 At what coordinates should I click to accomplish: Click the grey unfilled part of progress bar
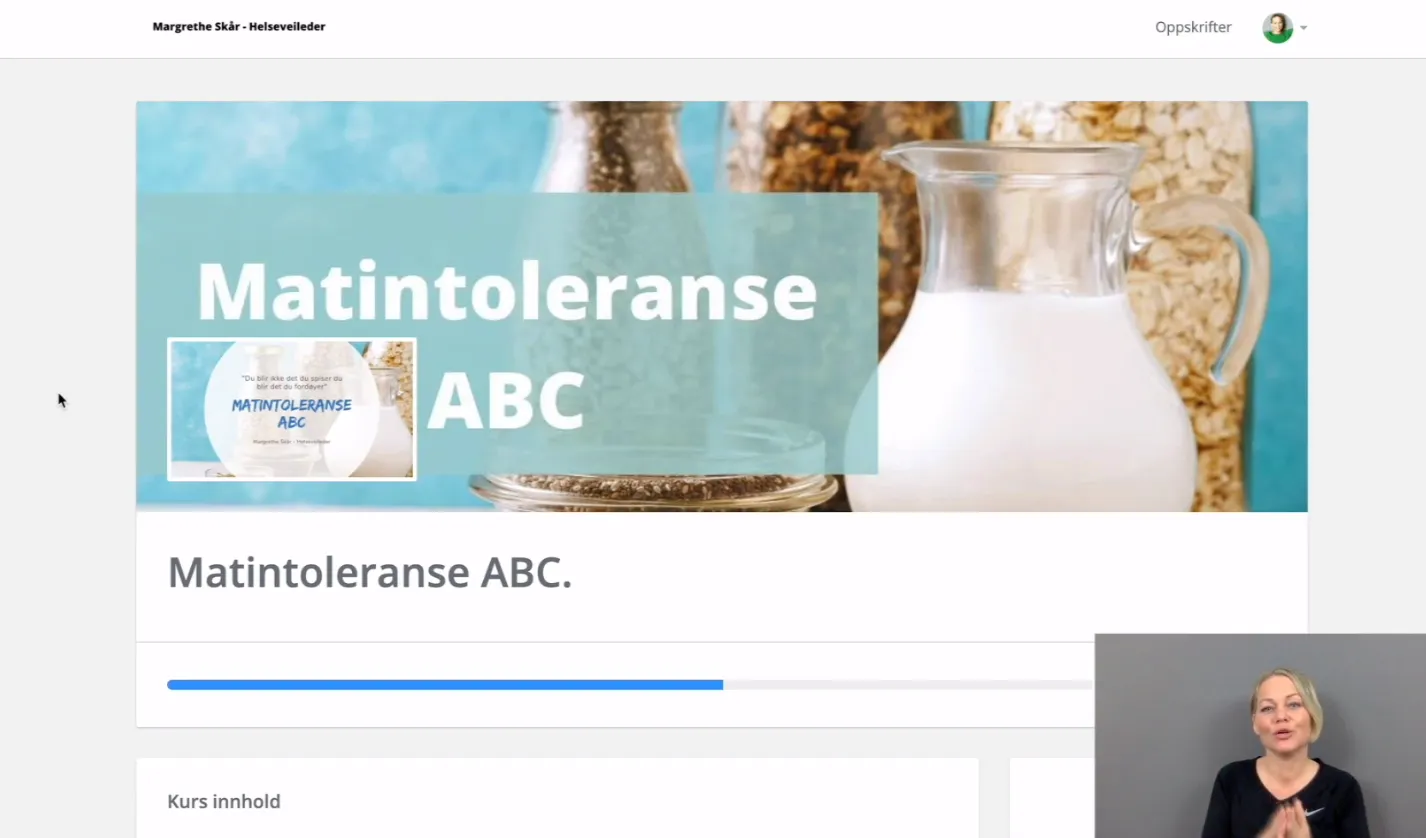coord(908,685)
